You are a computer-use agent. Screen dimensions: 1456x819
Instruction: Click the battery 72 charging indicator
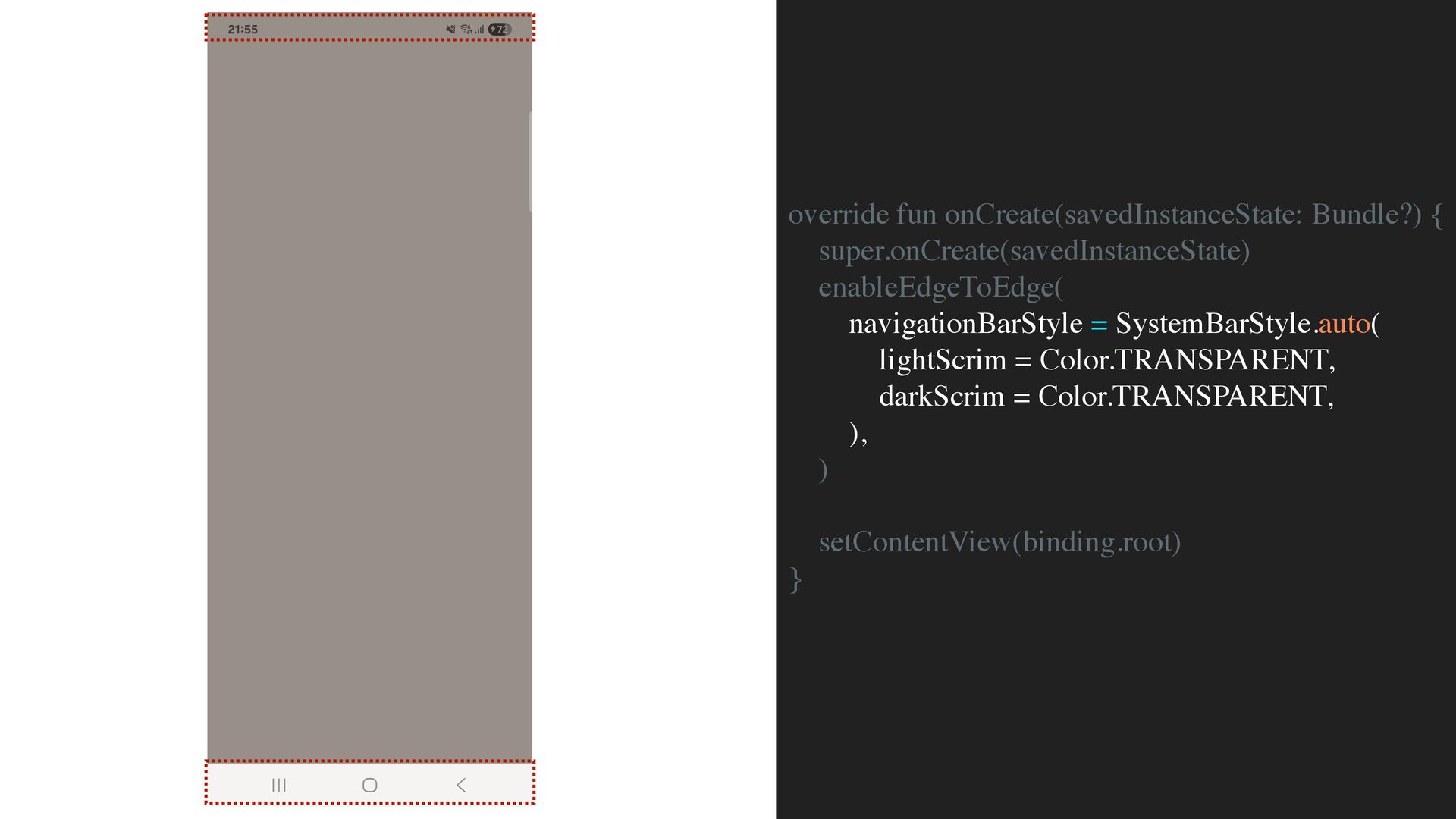tap(500, 30)
